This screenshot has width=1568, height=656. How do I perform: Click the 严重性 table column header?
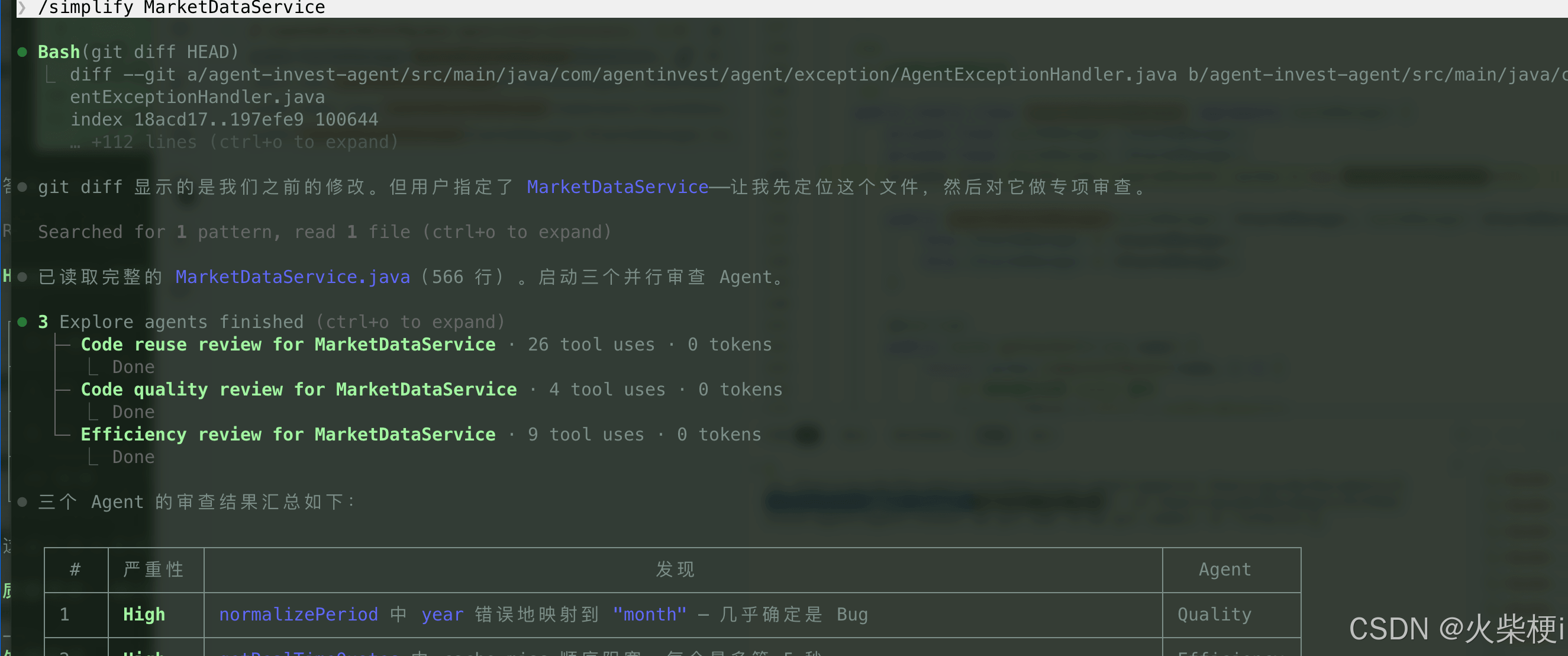pos(153,570)
